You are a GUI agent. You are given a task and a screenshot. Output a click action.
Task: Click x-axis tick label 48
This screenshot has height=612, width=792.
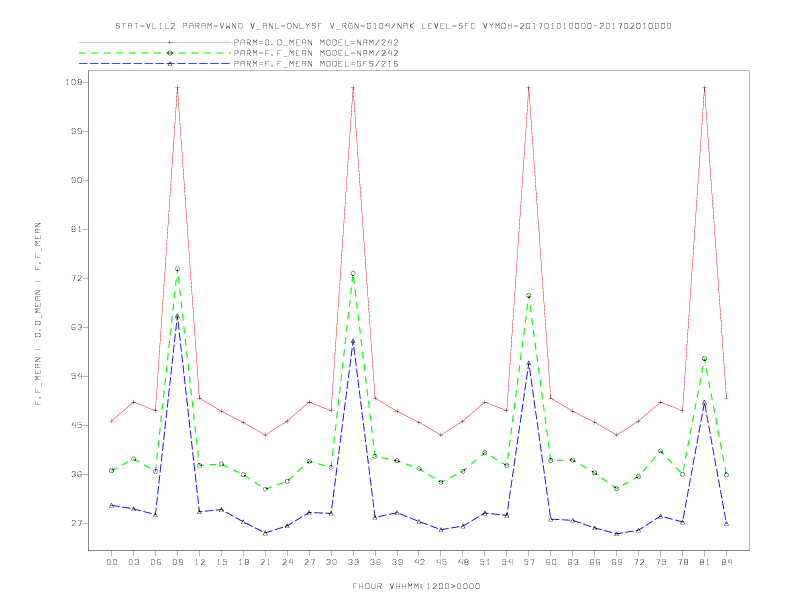(x=463, y=562)
